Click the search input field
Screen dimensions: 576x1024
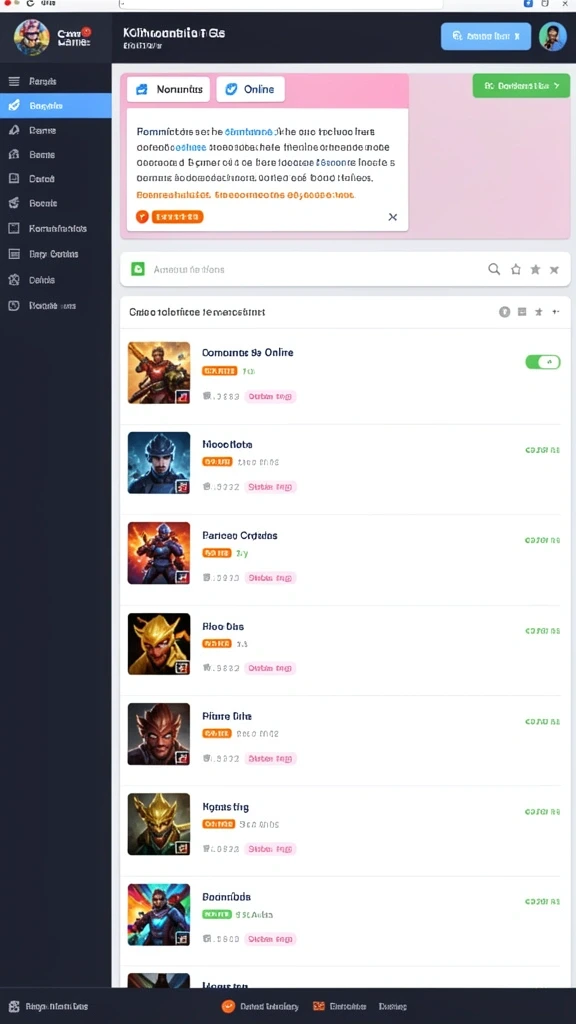pyautogui.click(x=313, y=269)
